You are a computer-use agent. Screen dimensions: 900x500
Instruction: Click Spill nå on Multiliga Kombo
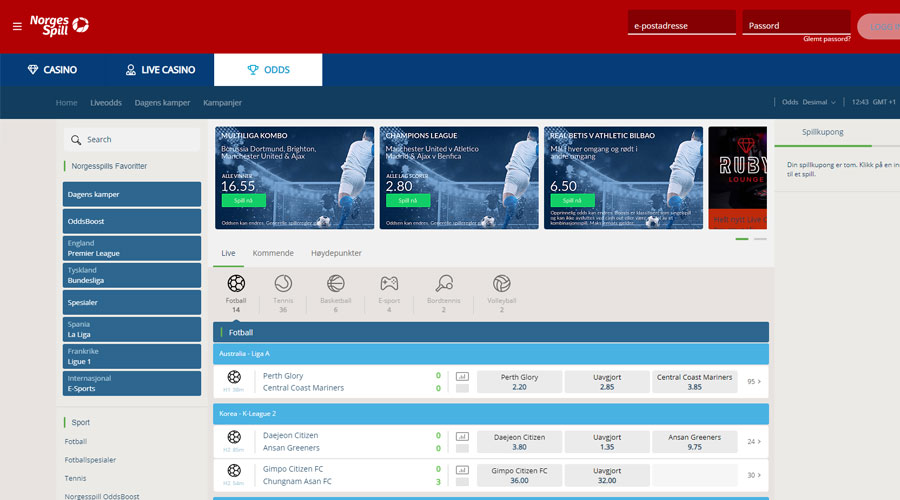(244, 200)
